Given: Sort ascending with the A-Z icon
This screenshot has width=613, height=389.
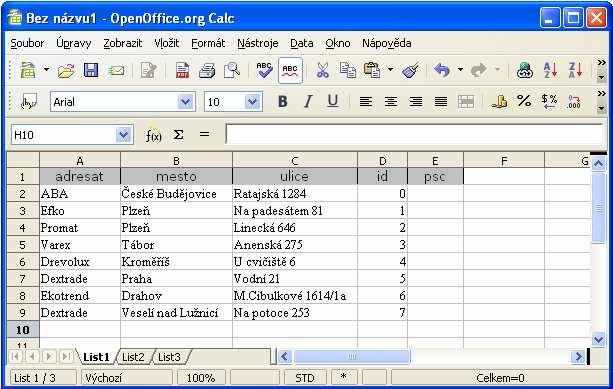Looking at the screenshot, I should click(x=550, y=71).
